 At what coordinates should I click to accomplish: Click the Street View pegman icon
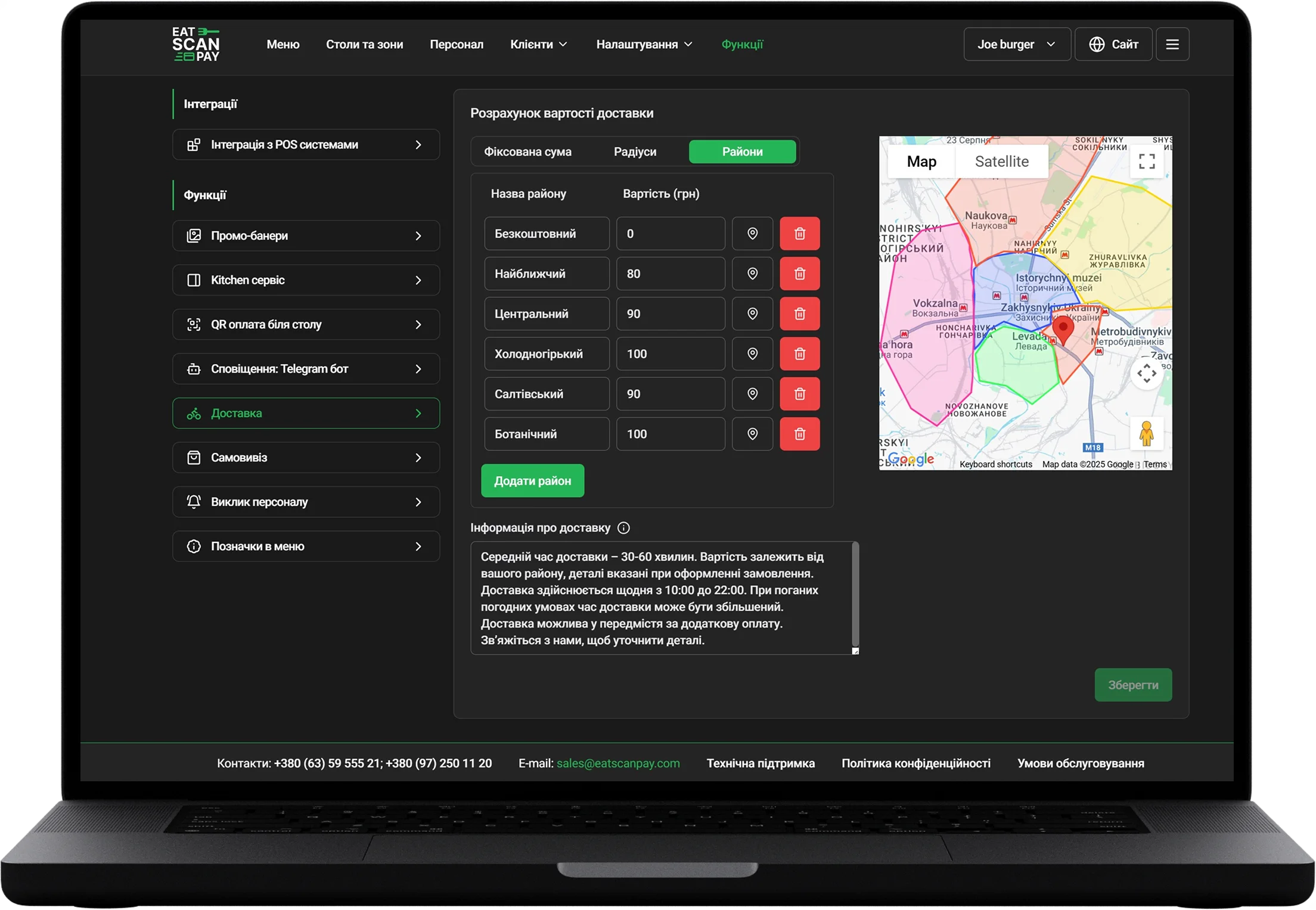click(x=1146, y=434)
